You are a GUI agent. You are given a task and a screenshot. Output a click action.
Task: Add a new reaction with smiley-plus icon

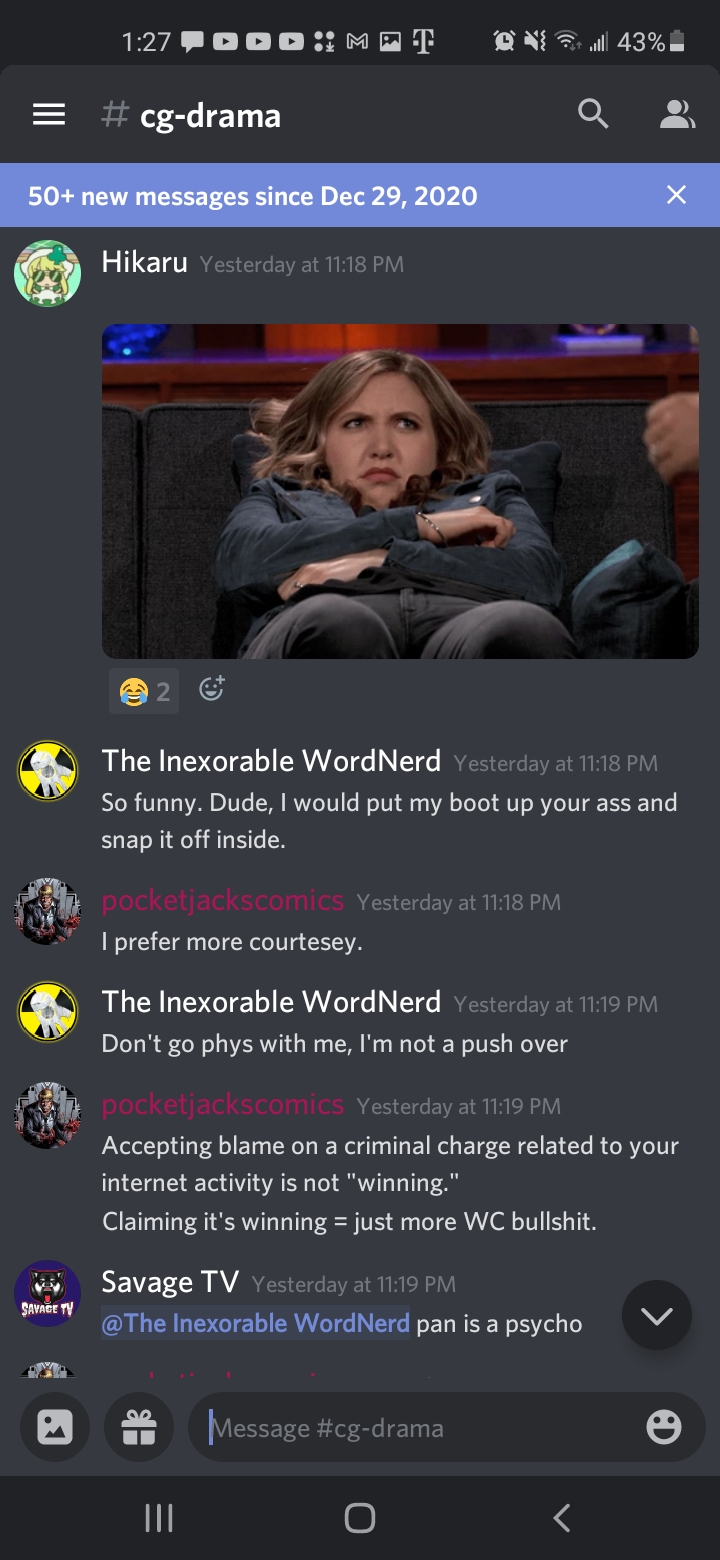(x=212, y=689)
